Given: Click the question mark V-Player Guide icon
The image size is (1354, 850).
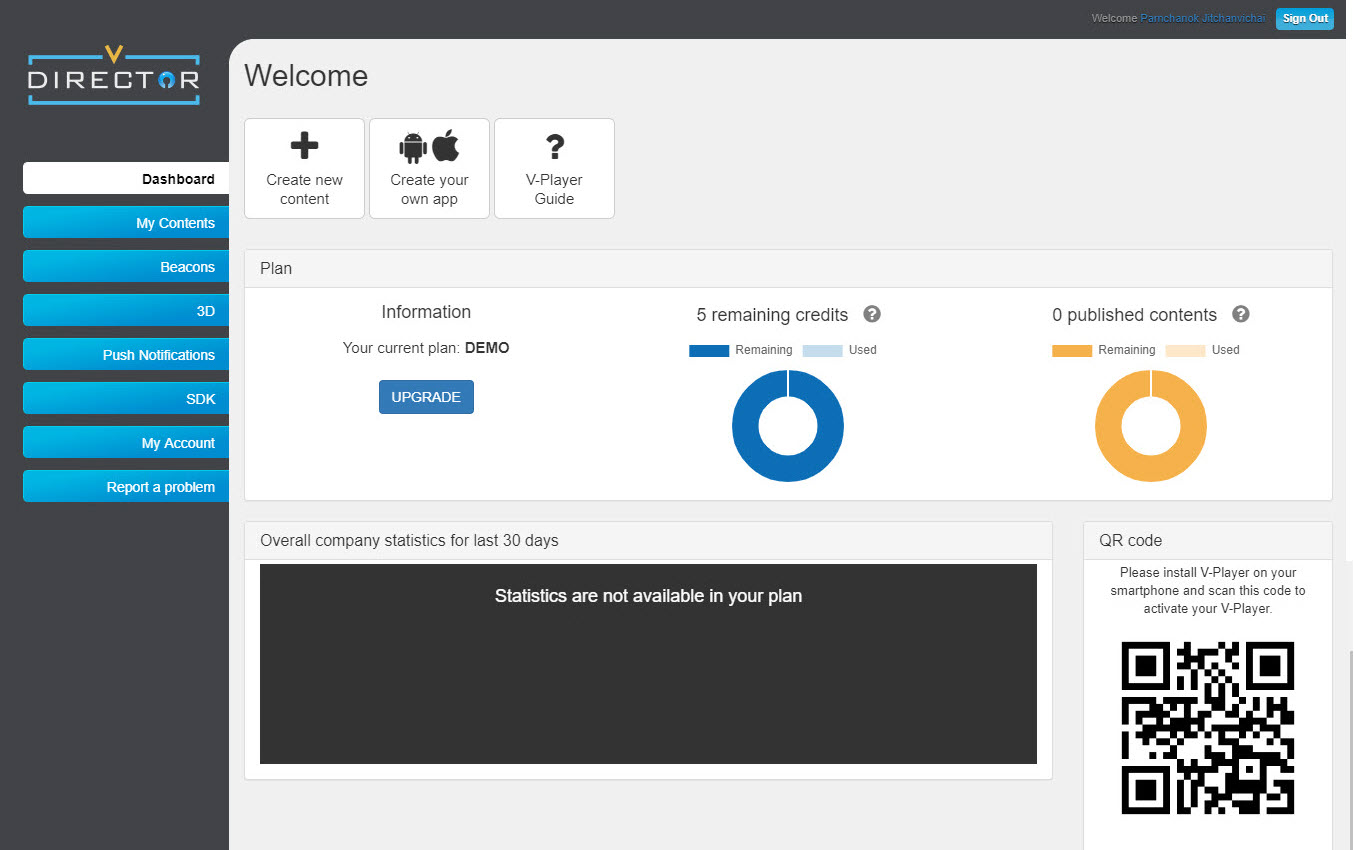Looking at the screenshot, I should pyautogui.click(x=554, y=147).
